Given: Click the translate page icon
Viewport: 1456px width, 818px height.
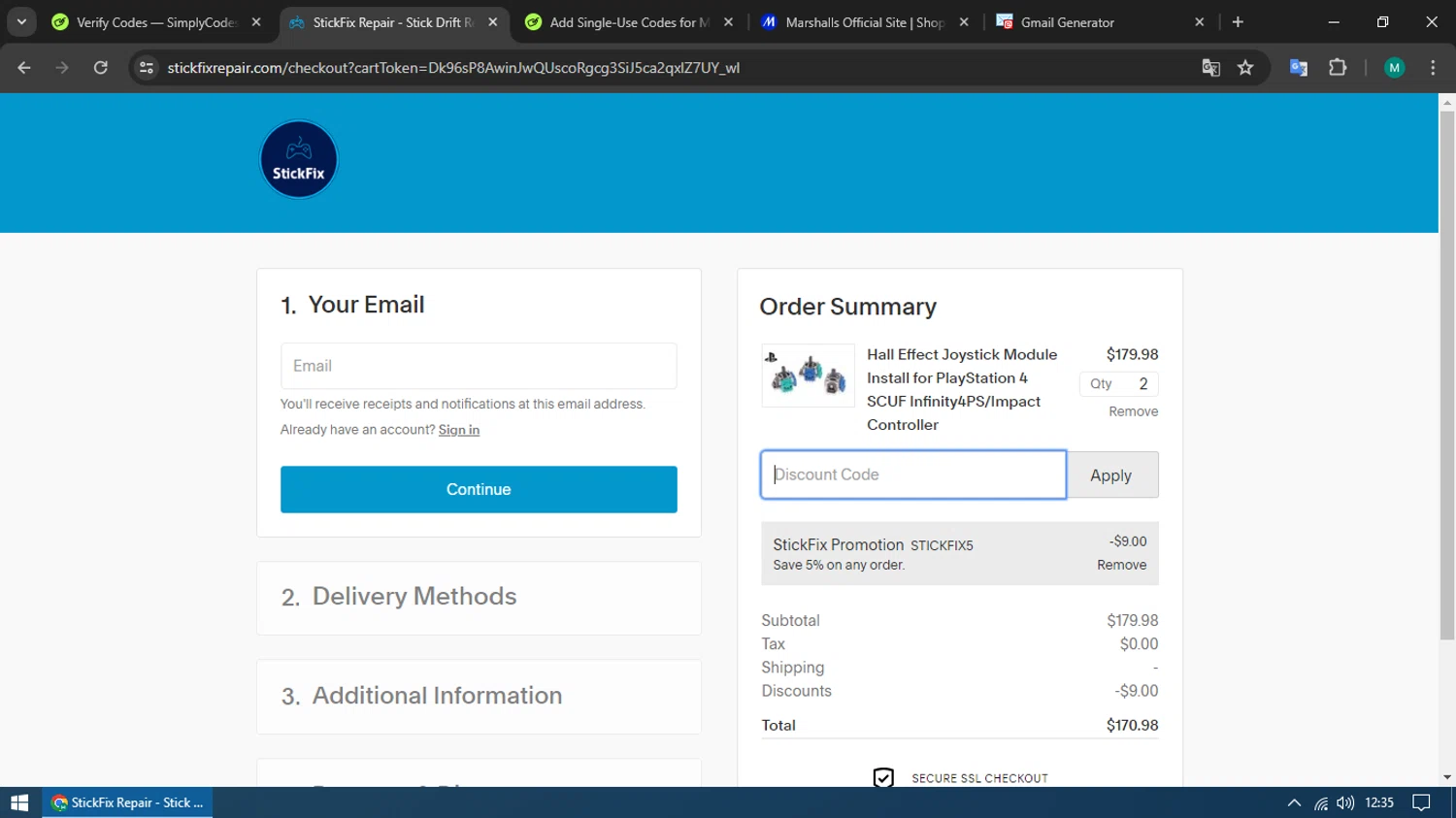Looking at the screenshot, I should coord(1210,68).
